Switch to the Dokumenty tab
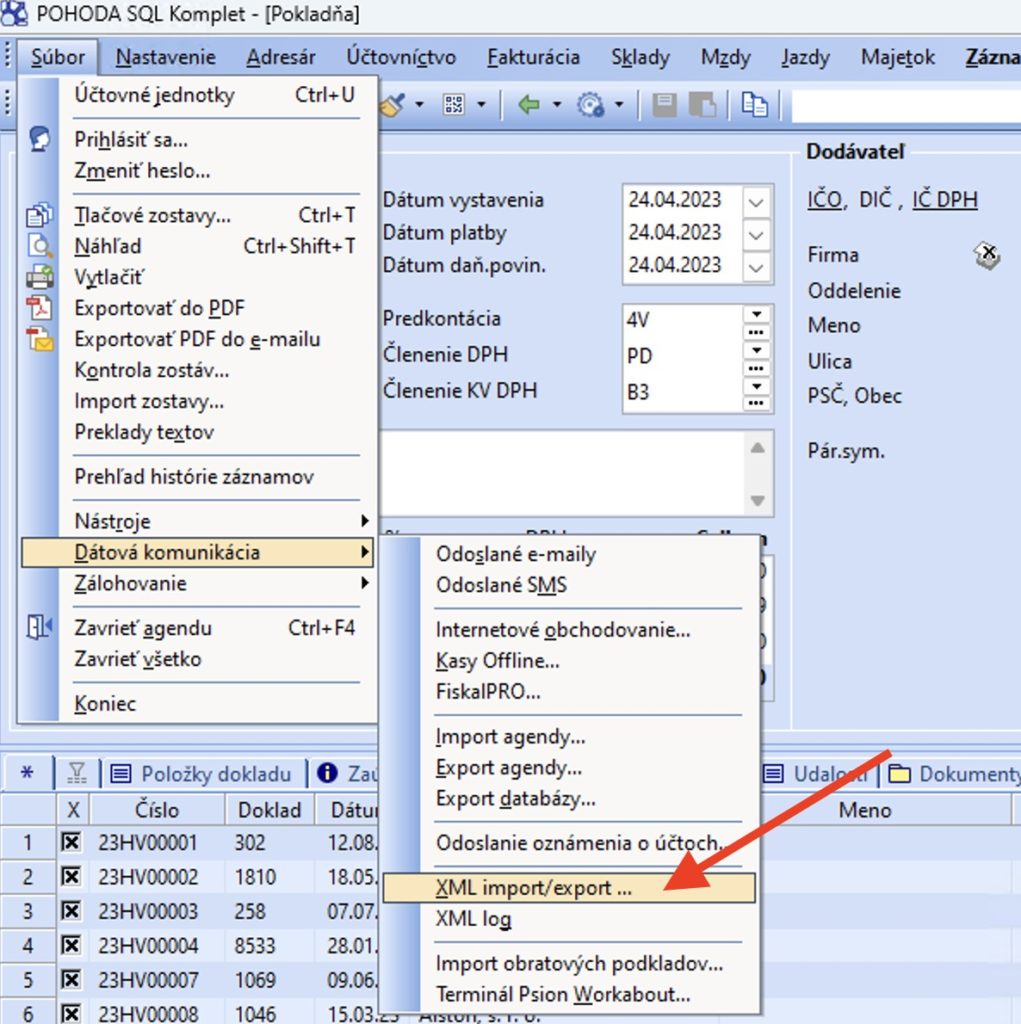This screenshot has width=1021, height=1024. point(954,774)
